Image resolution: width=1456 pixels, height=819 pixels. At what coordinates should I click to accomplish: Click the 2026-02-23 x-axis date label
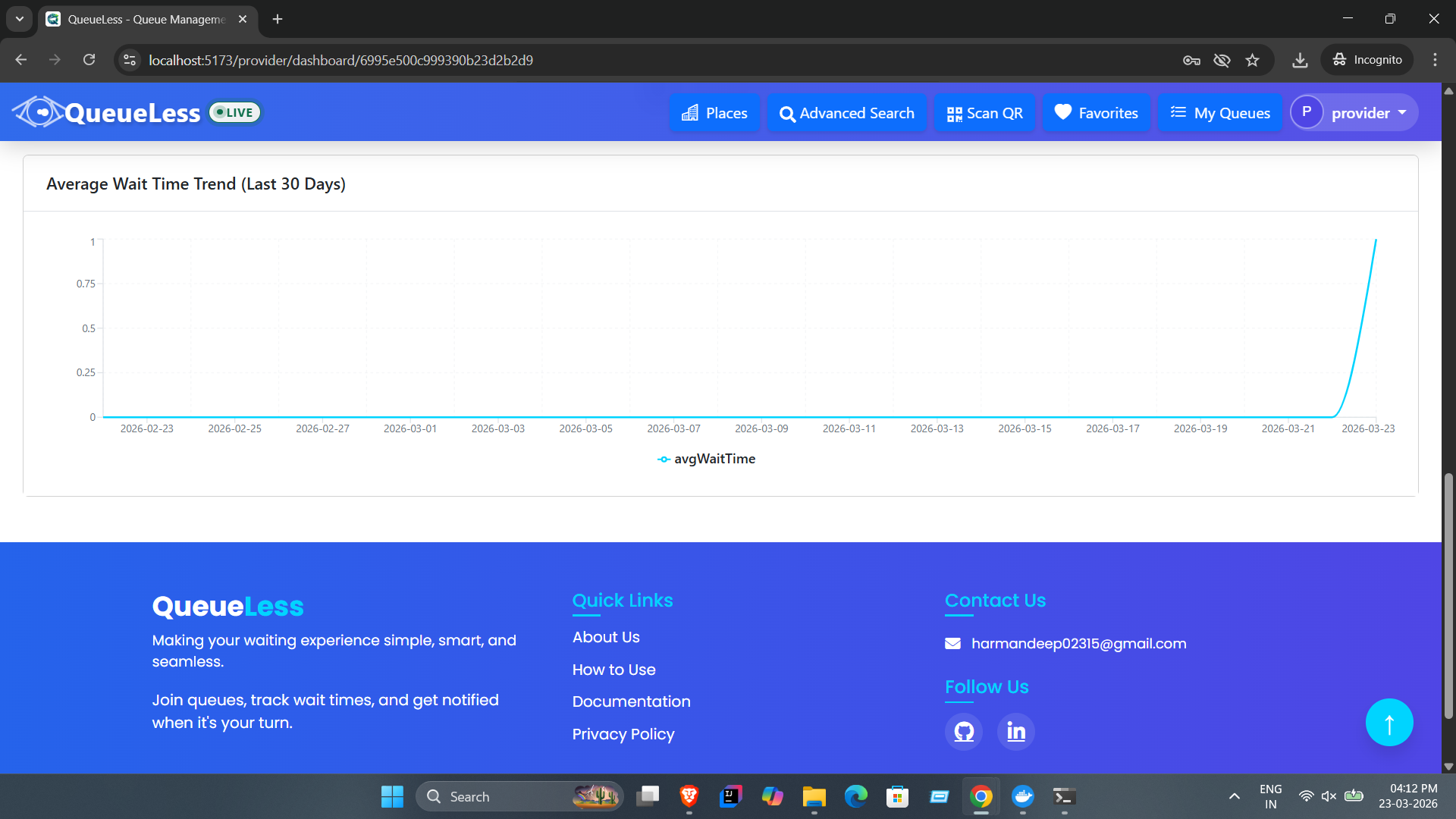click(x=147, y=429)
